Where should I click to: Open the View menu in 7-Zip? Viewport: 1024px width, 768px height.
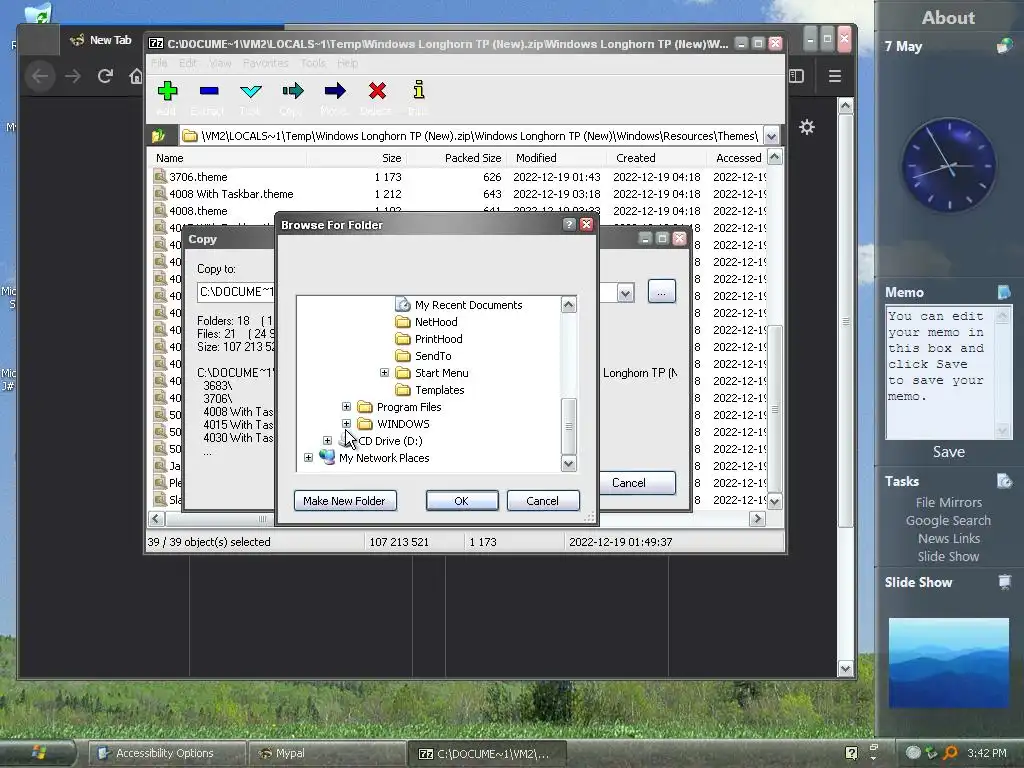coord(220,63)
